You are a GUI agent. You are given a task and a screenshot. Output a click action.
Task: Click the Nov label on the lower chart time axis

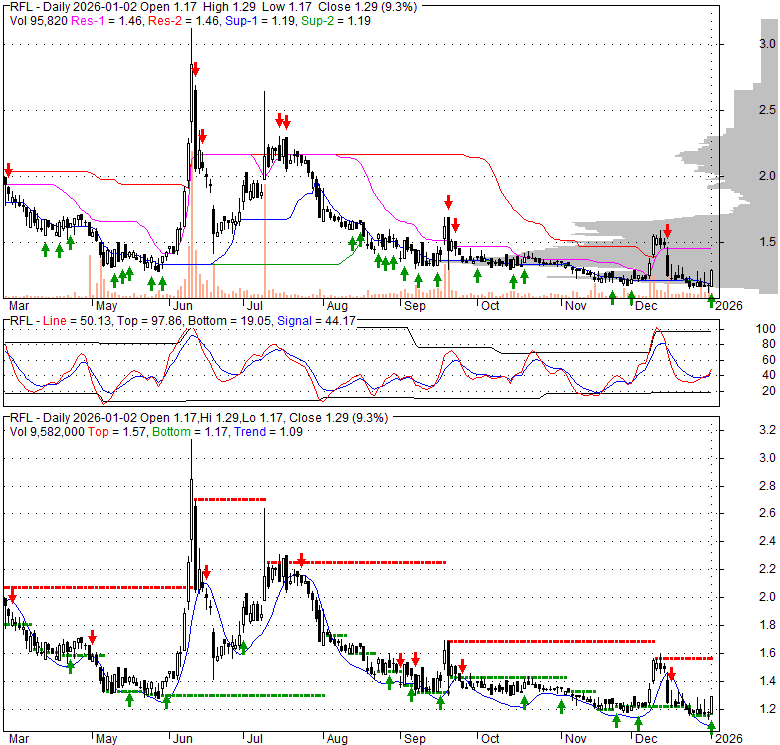pyautogui.click(x=576, y=739)
